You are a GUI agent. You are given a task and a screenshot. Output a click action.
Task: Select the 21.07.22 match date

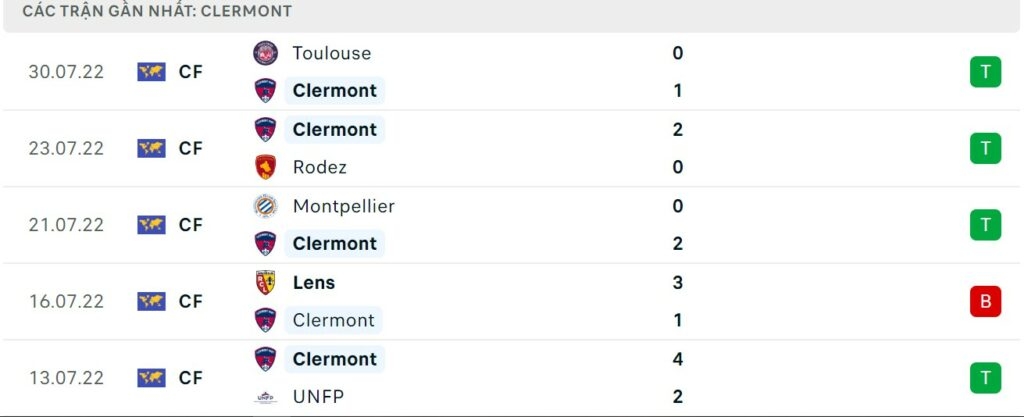pos(66,225)
